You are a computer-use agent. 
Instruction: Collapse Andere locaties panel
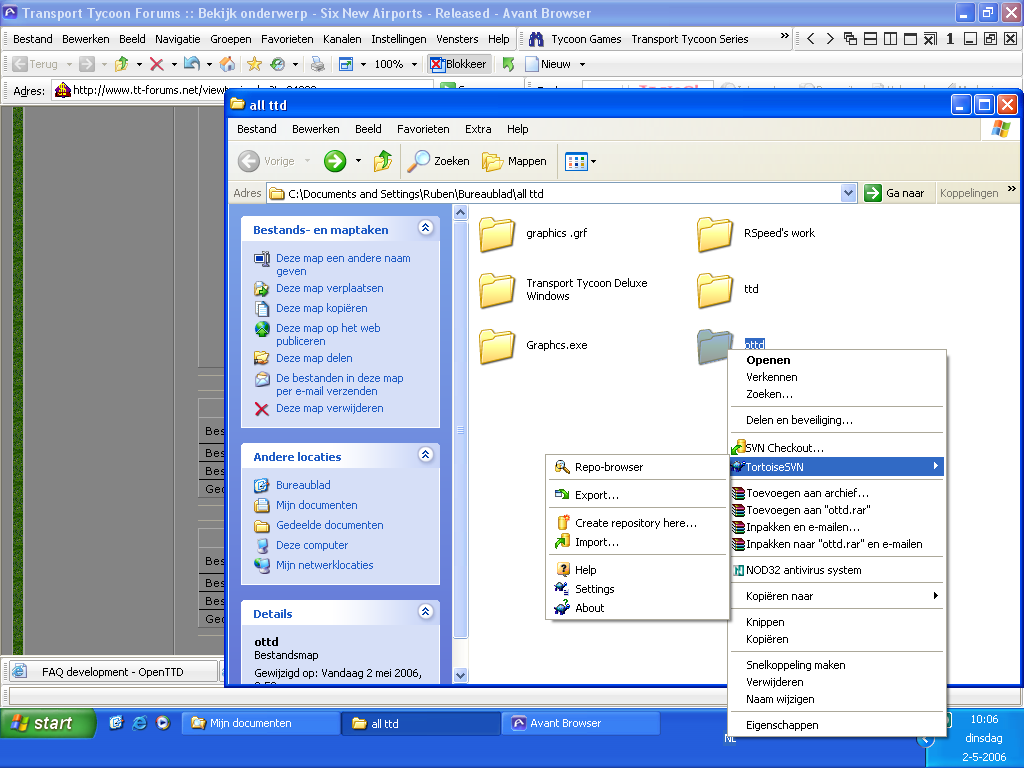[426, 455]
